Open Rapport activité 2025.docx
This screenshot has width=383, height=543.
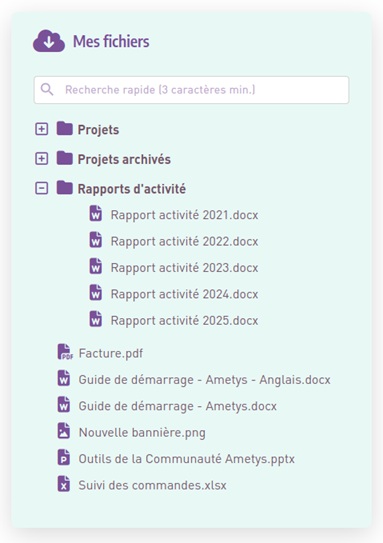pos(184,320)
